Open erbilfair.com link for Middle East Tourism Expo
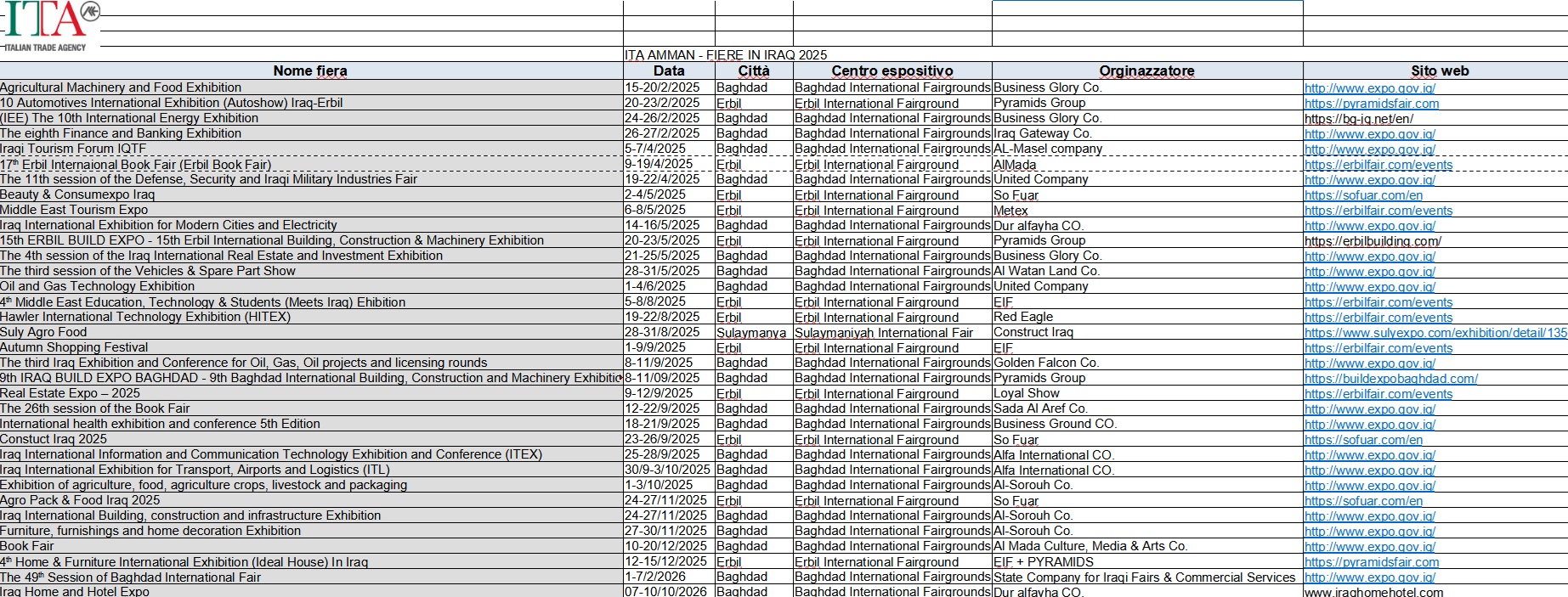 click(1378, 211)
